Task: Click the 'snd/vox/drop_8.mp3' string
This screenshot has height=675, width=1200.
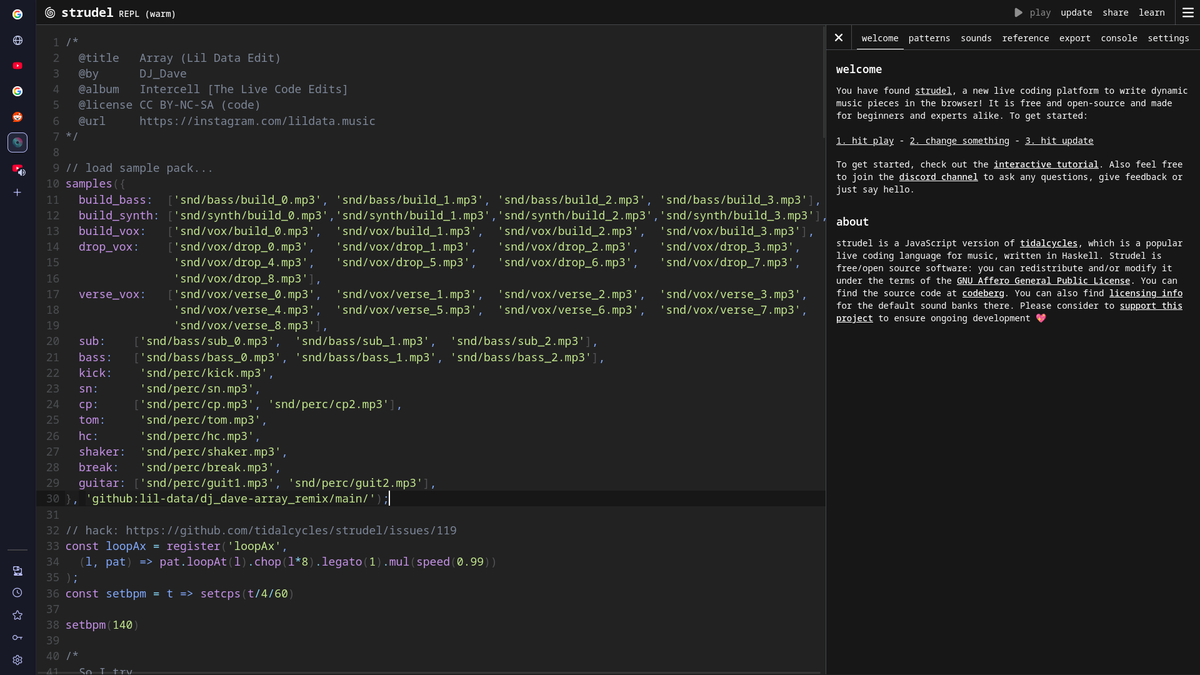Action: [241, 278]
